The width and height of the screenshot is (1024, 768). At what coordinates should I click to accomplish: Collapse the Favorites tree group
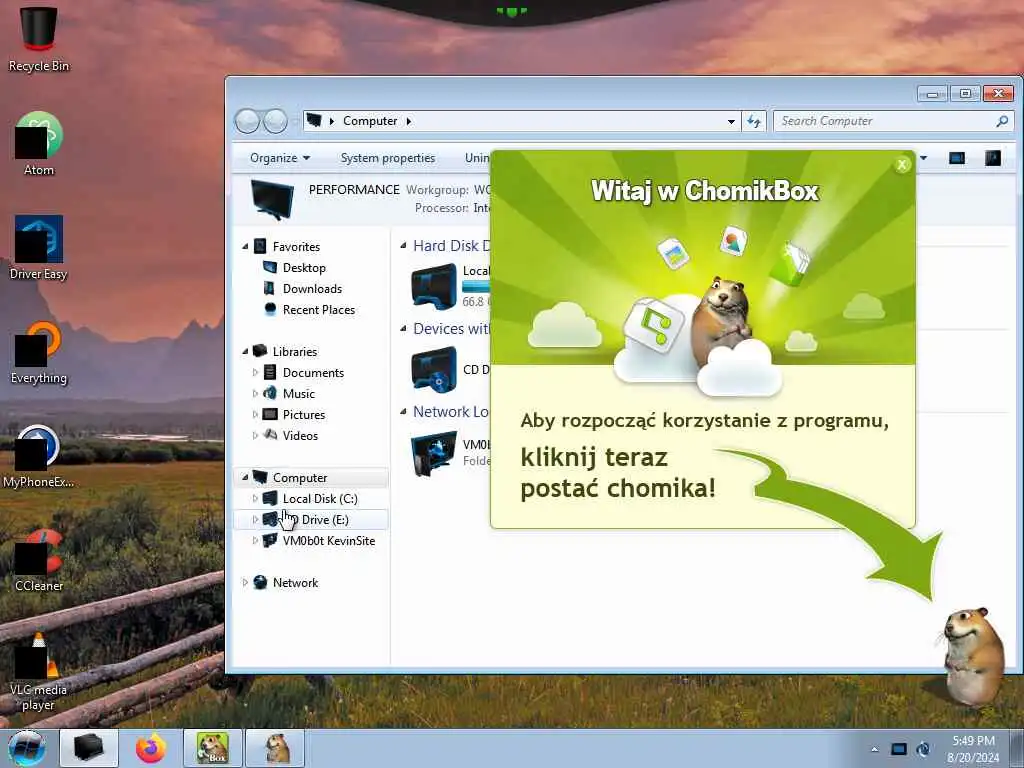[x=246, y=247]
